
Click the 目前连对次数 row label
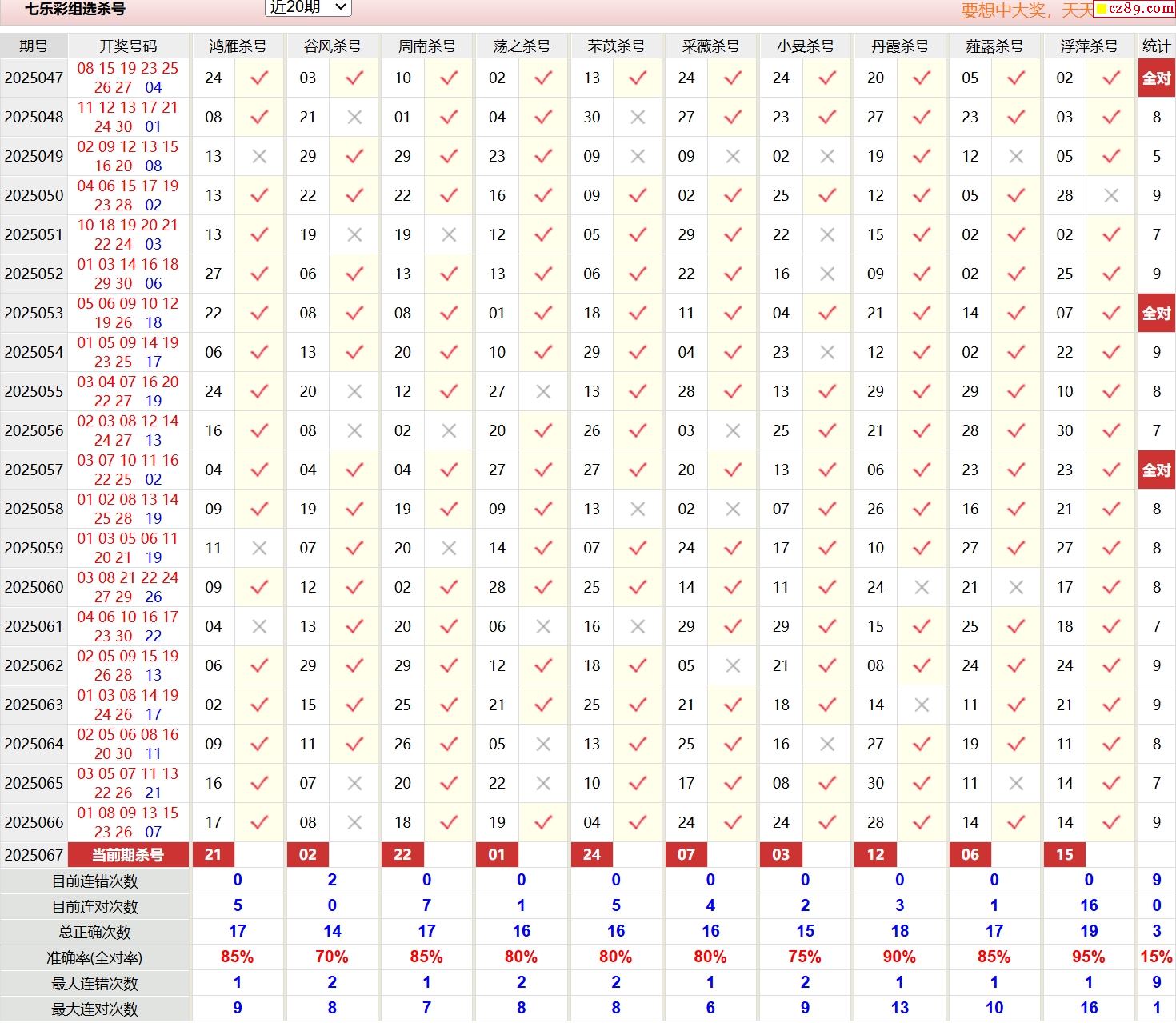point(94,907)
